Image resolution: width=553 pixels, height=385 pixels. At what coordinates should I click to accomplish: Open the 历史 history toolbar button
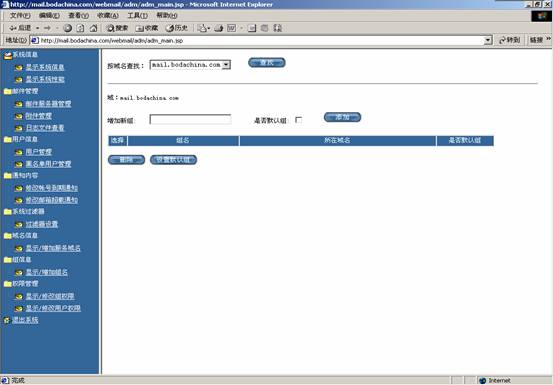click(177, 28)
